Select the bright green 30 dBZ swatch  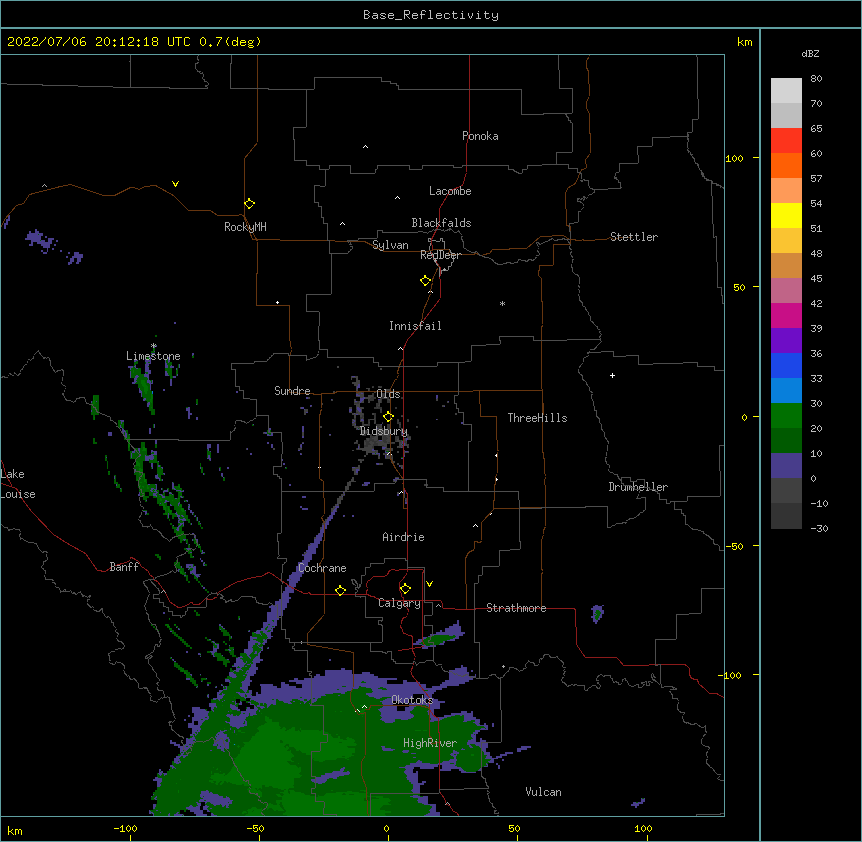(786, 416)
